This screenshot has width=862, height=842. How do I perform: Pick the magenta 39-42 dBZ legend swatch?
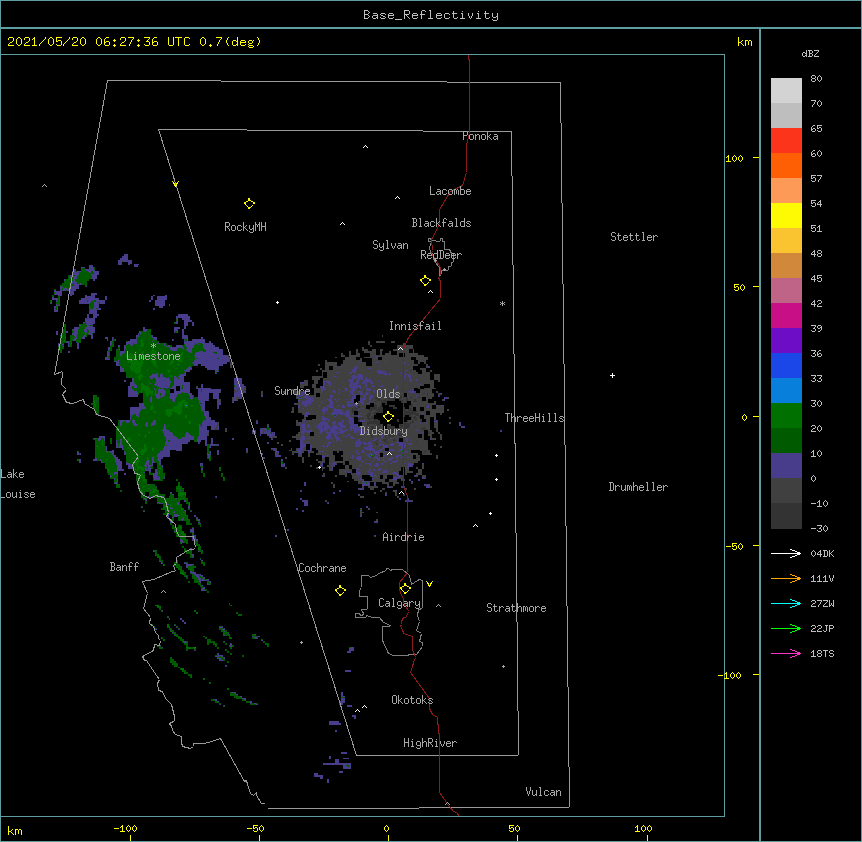tap(786, 316)
